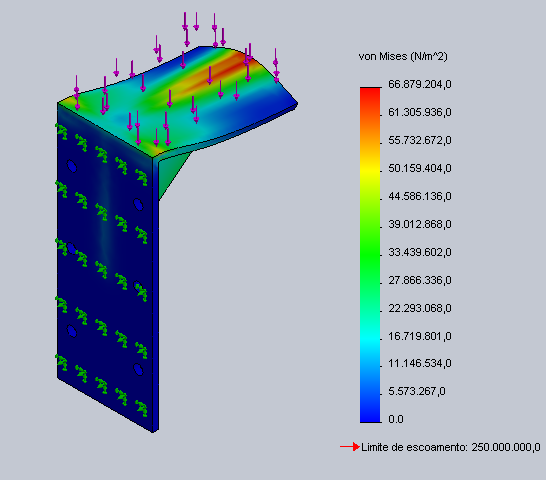Click the lowest bolt hole on the vertical plate

tap(138, 369)
